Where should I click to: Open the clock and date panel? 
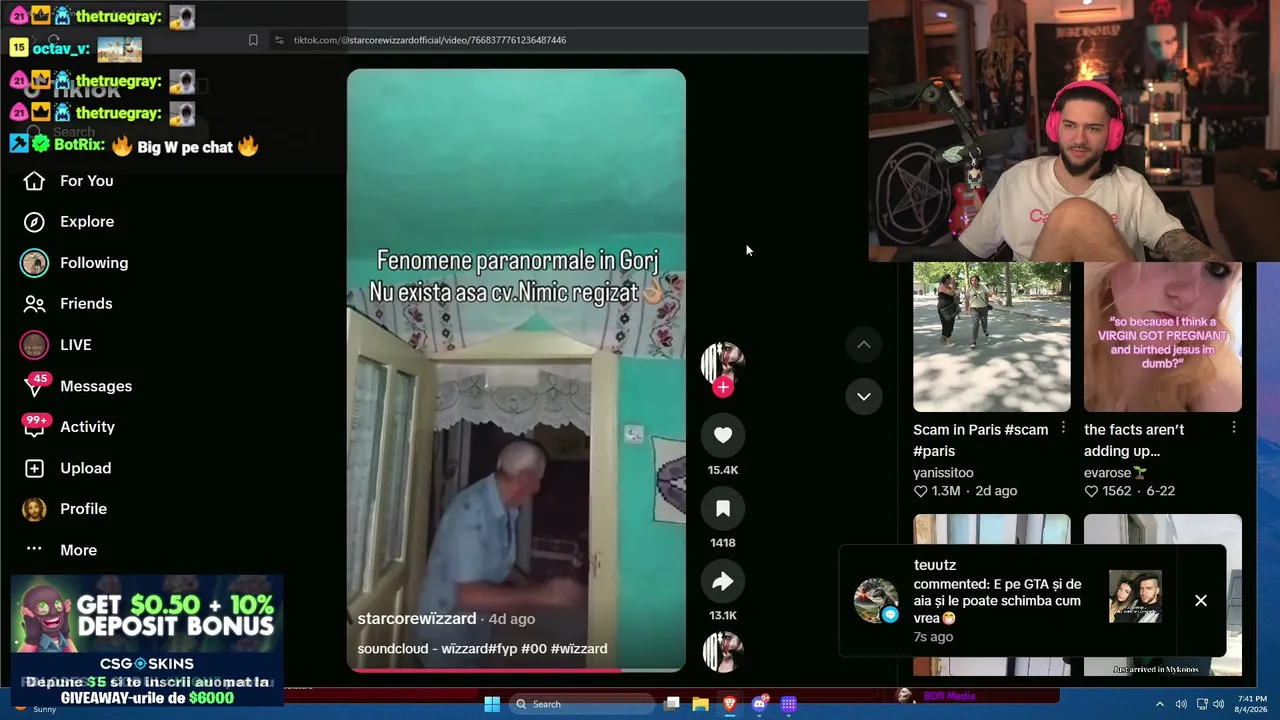1251,704
